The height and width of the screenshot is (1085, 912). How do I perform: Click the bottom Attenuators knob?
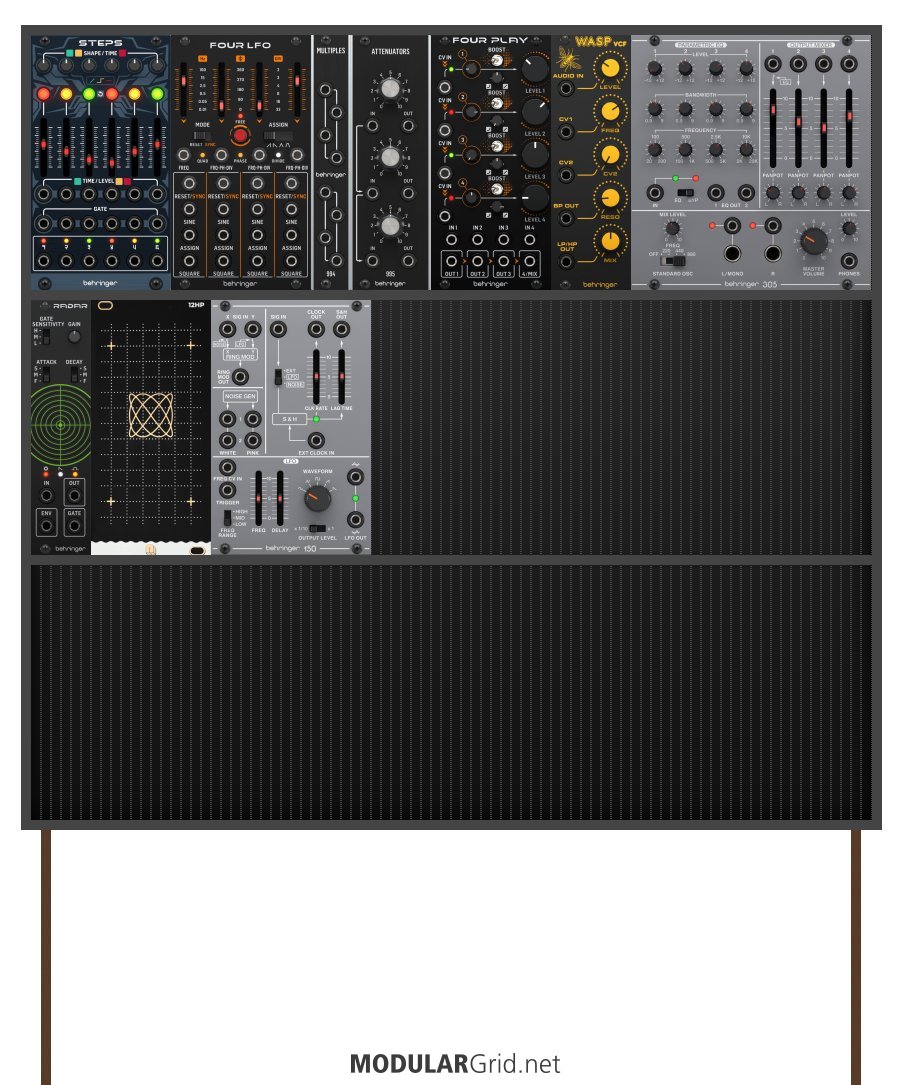(x=390, y=226)
